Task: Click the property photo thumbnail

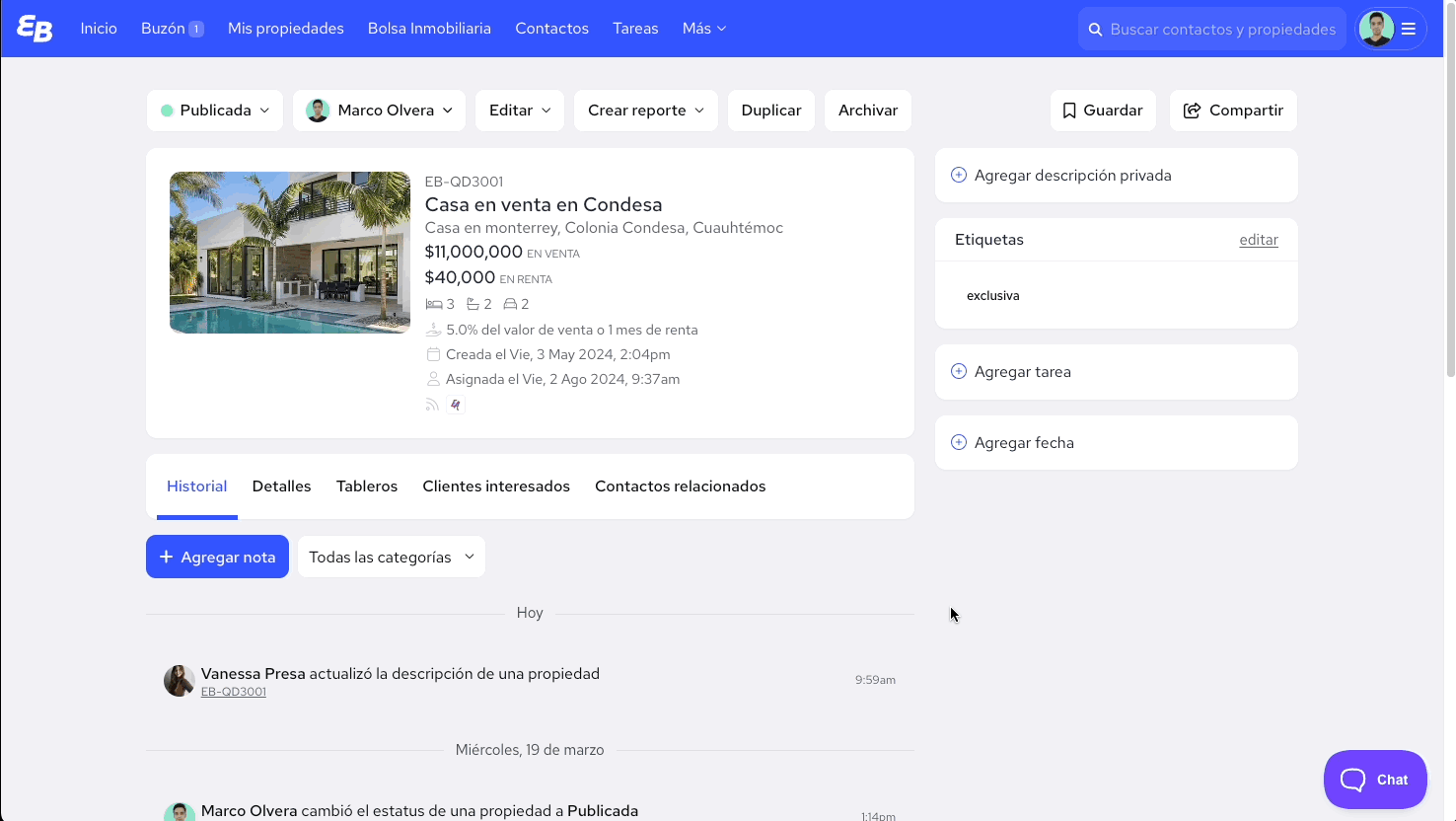Action: point(290,253)
